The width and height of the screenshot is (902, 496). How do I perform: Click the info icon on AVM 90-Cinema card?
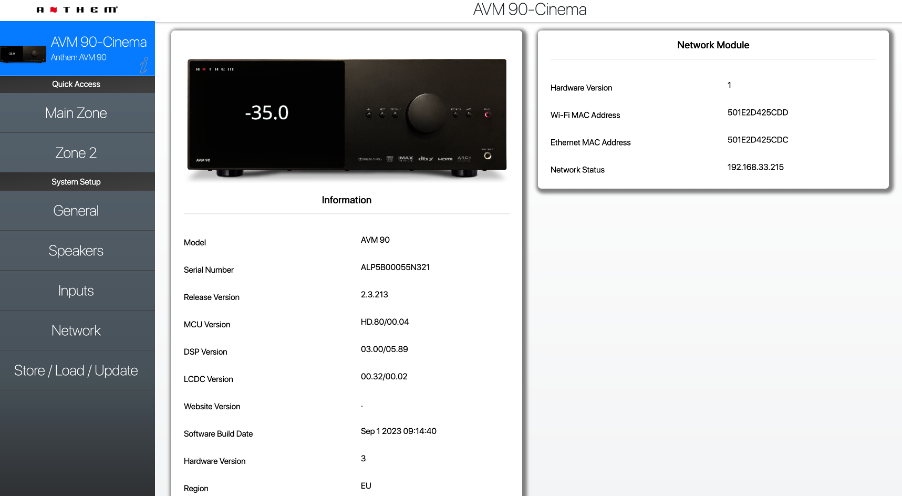click(144, 65)
